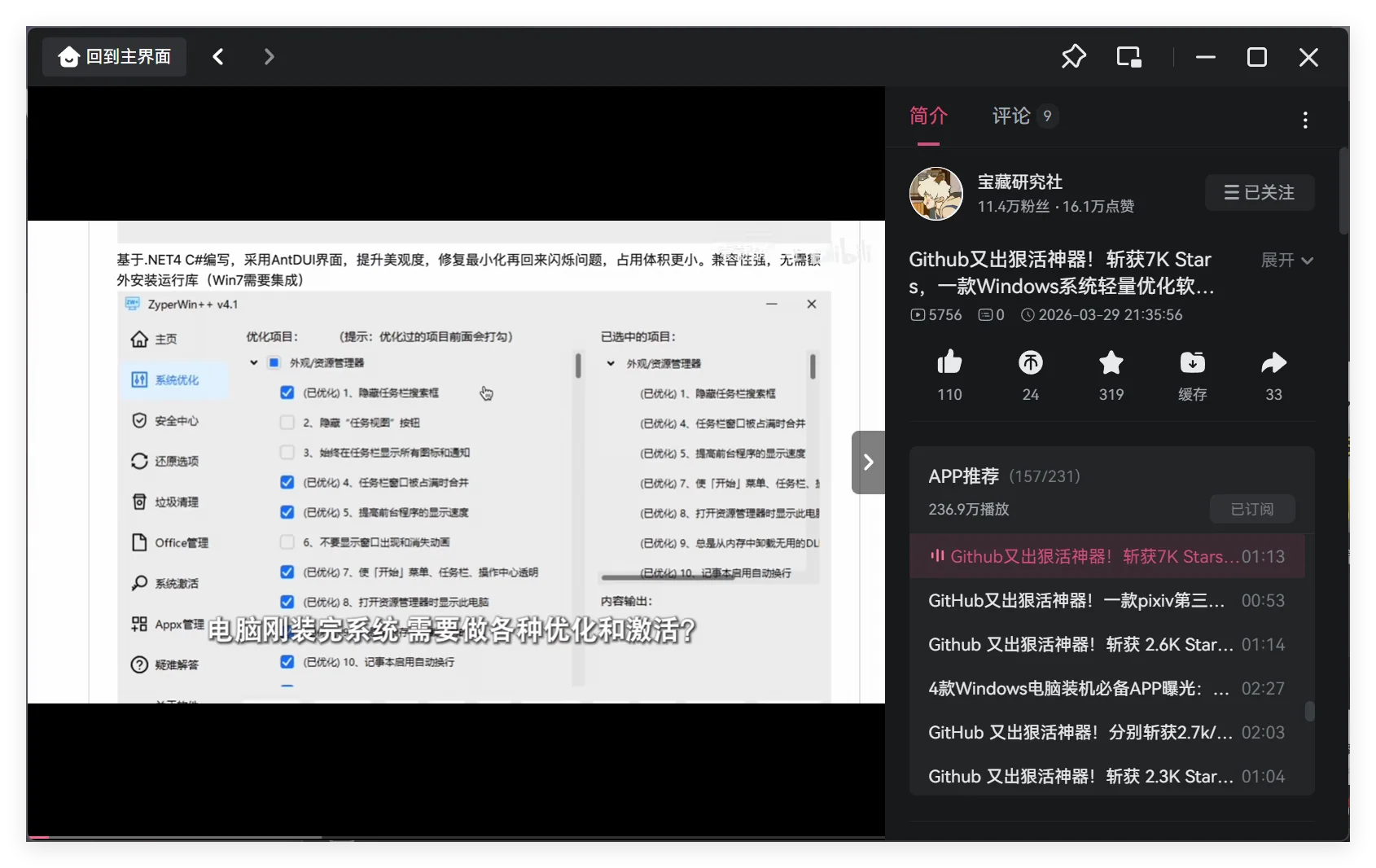The width and height of the screenshot is (1376, 868).
Task: Click the video title Github又出狠活神器
Action: tap(1062, 273)
